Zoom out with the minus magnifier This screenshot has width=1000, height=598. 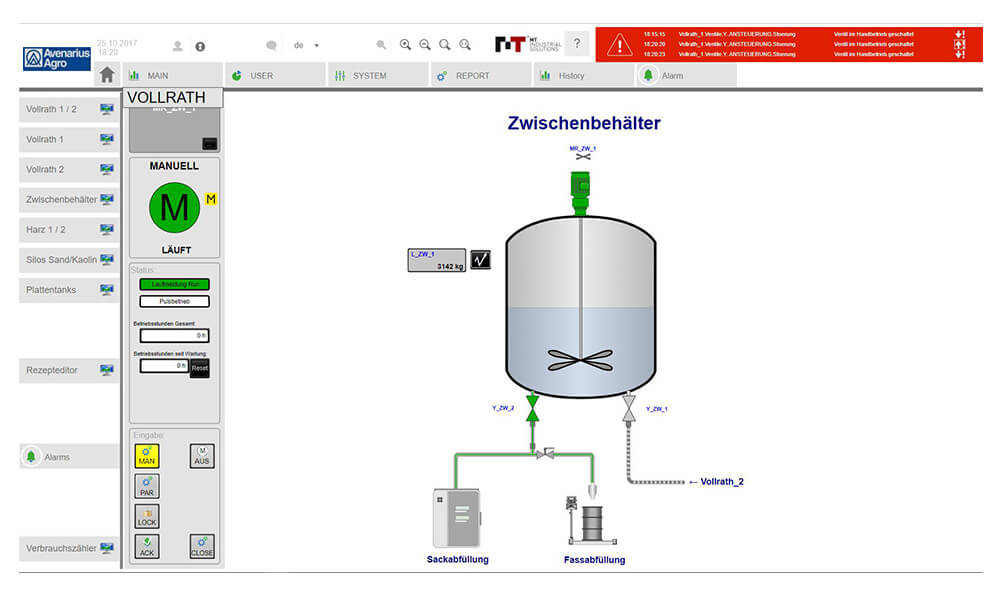coord(425,45)
